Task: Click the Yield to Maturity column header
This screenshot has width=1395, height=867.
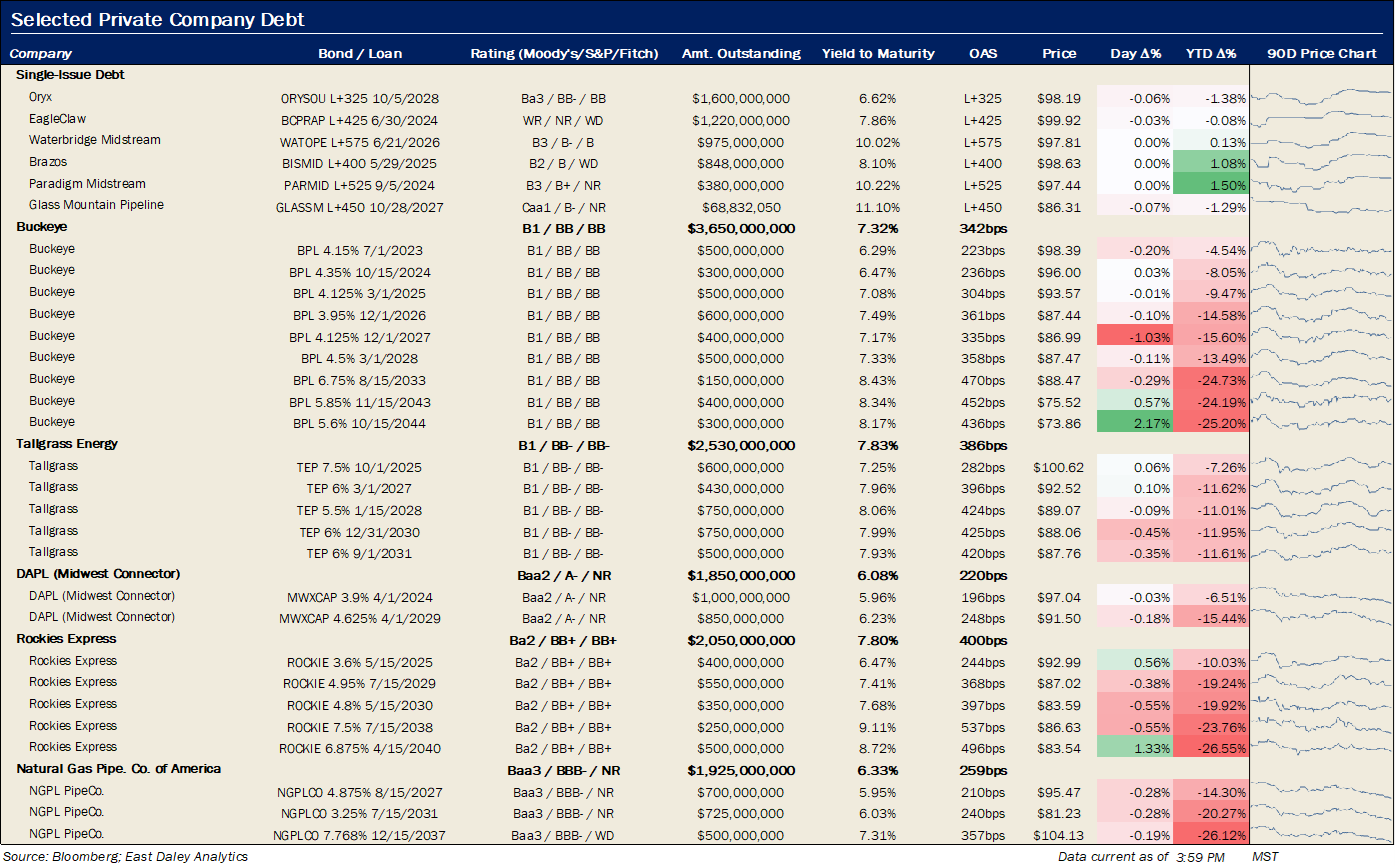Action: (x=878, y=54)
